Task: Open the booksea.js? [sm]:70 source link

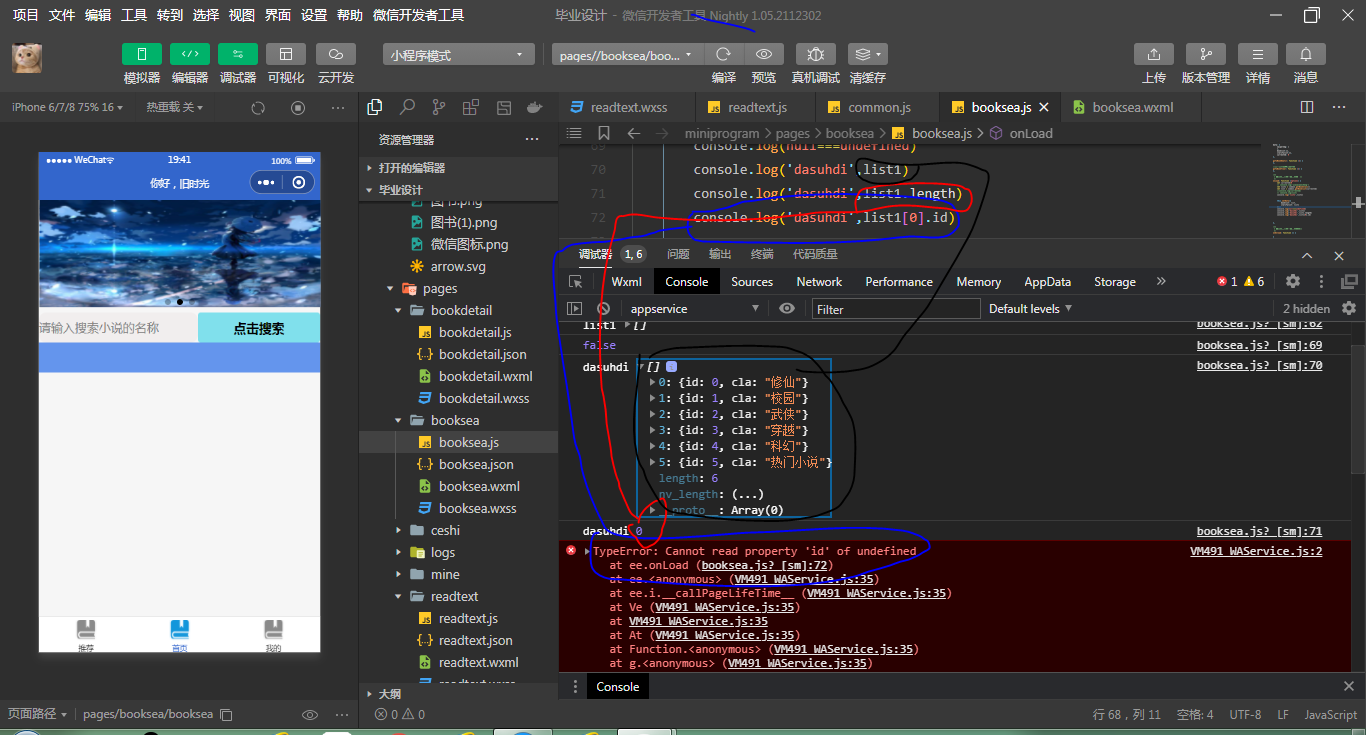Action: (x=1259, y=366)
